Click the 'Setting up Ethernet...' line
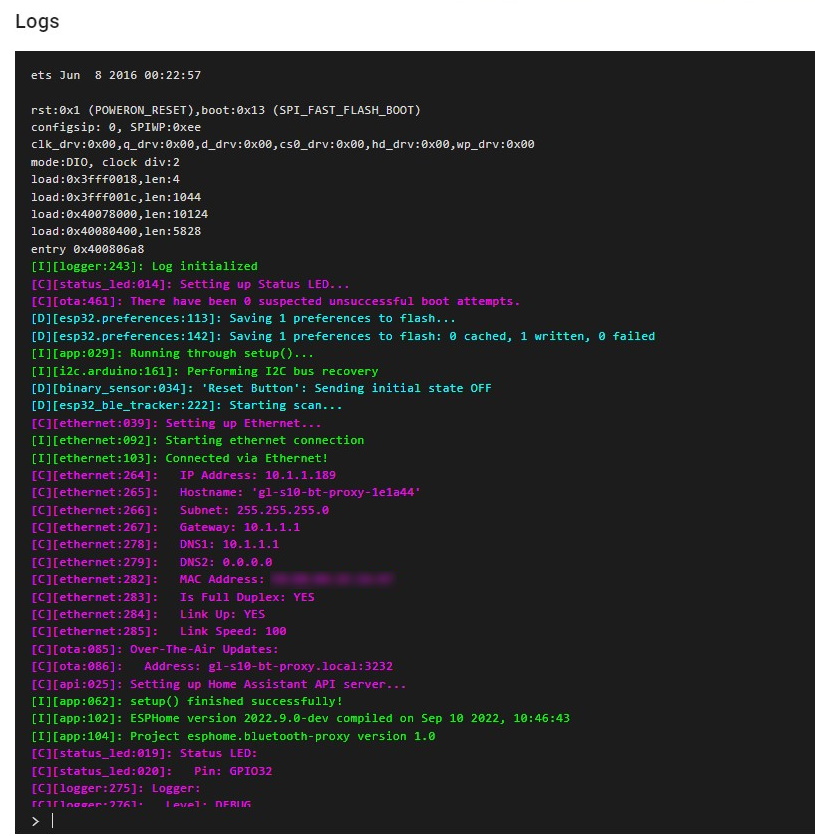Screen dimensions: 815x836 (176, 423)
